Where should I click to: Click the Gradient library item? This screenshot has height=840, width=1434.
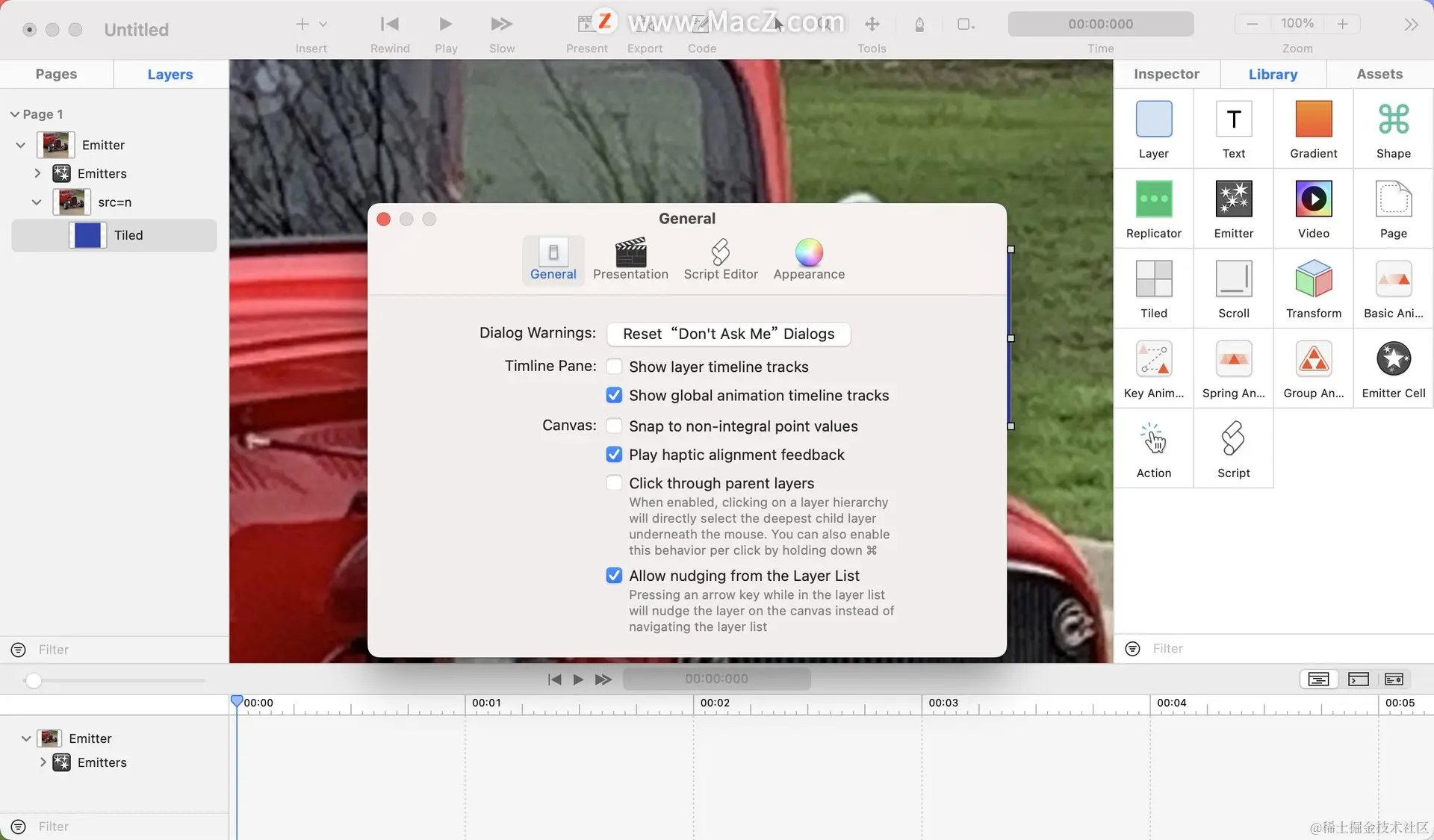[1313, 119]
